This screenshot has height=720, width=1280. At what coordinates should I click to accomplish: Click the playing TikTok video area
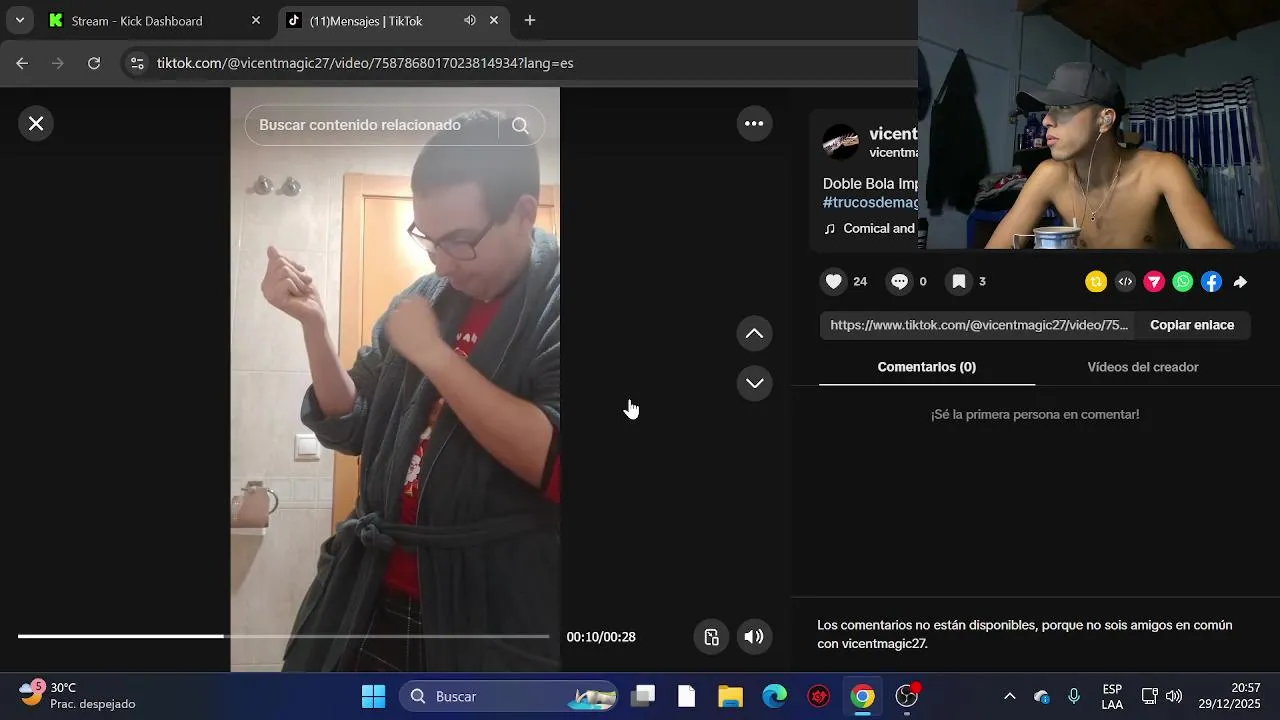395,380
